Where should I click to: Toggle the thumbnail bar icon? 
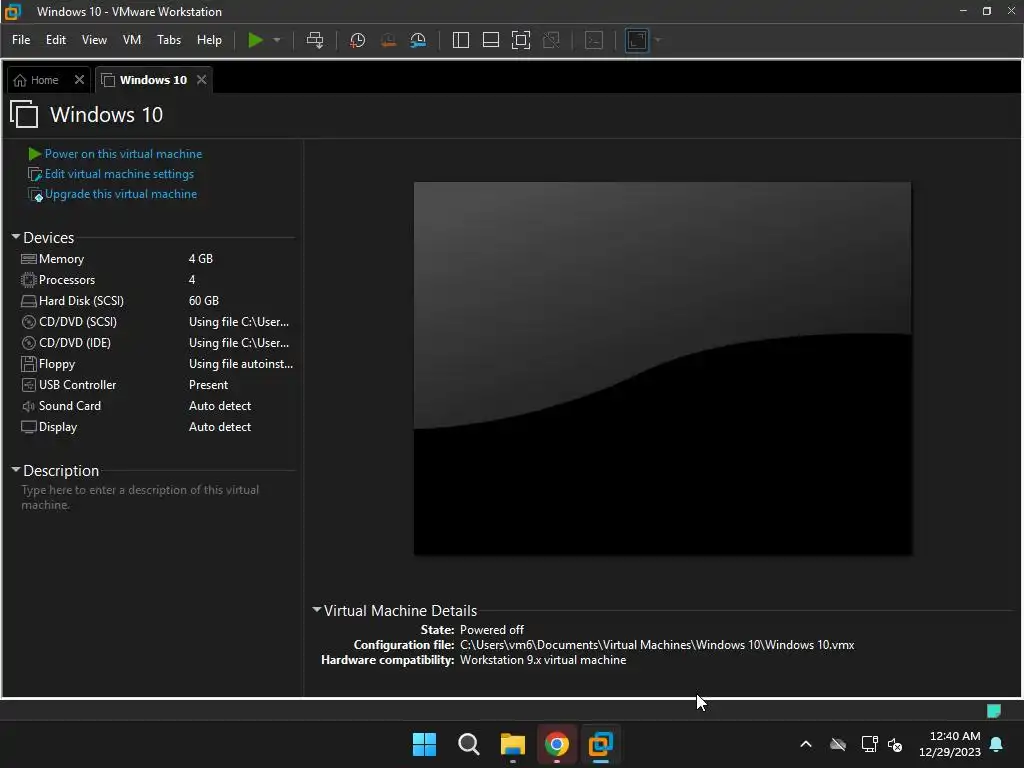point(490,40)
